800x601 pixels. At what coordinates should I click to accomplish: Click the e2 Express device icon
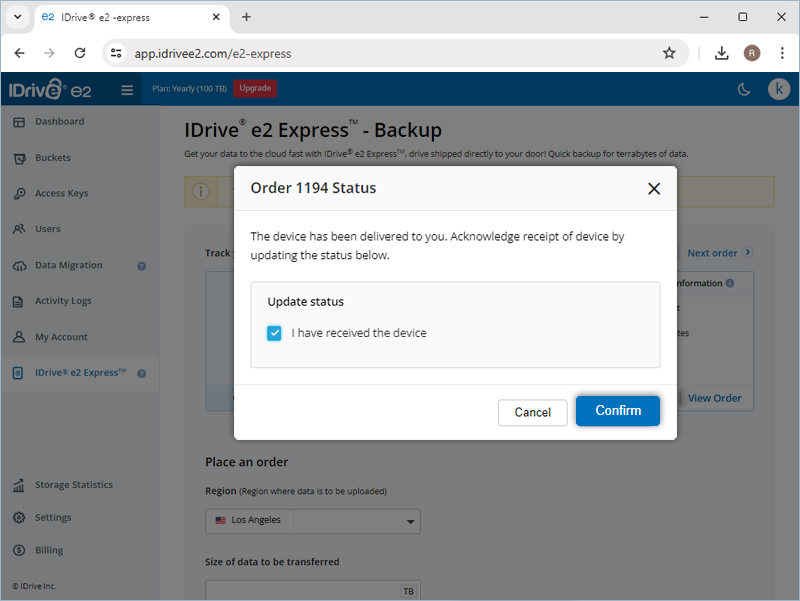(18, 373)
